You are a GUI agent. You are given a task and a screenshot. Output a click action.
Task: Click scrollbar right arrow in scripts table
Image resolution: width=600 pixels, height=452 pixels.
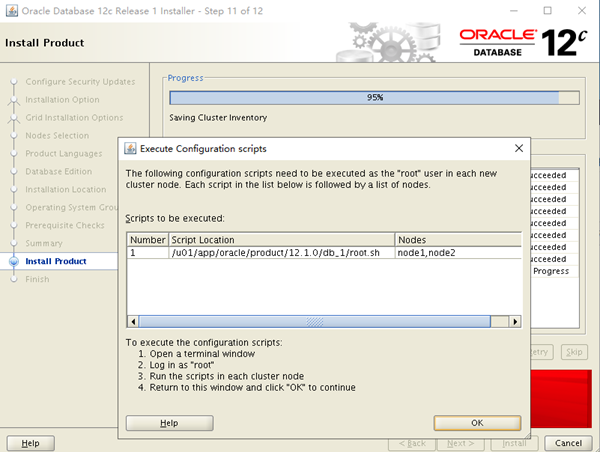515,321
